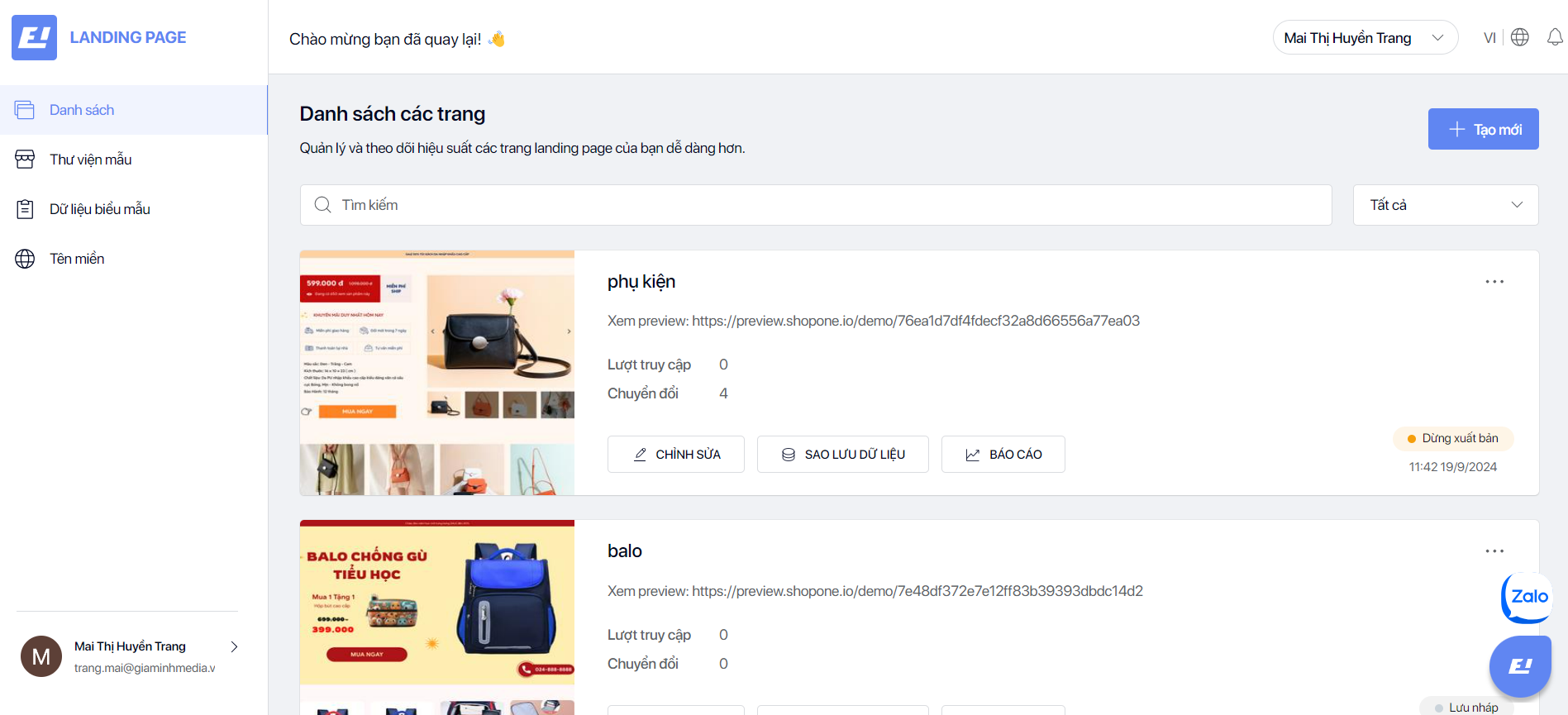The width and height of the screenshot is (1568, 715).
Task: Click the Tên miền globe icon in sidebar
Action: pos(25,259)
